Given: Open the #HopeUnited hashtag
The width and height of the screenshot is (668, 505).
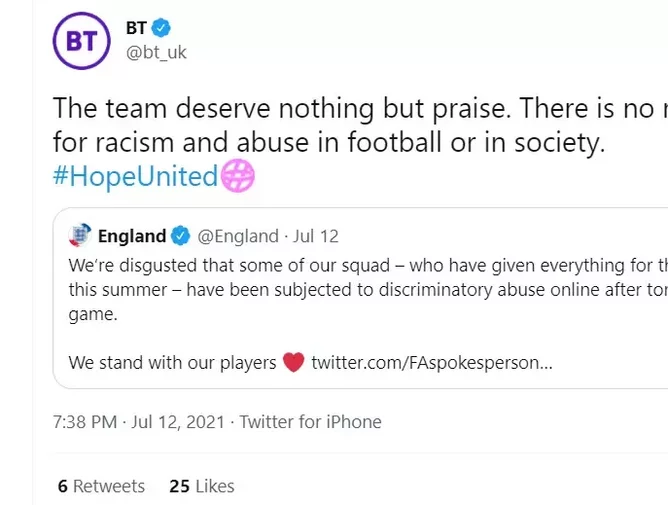Looking at the screenshot, I should [x=135, y=176].
